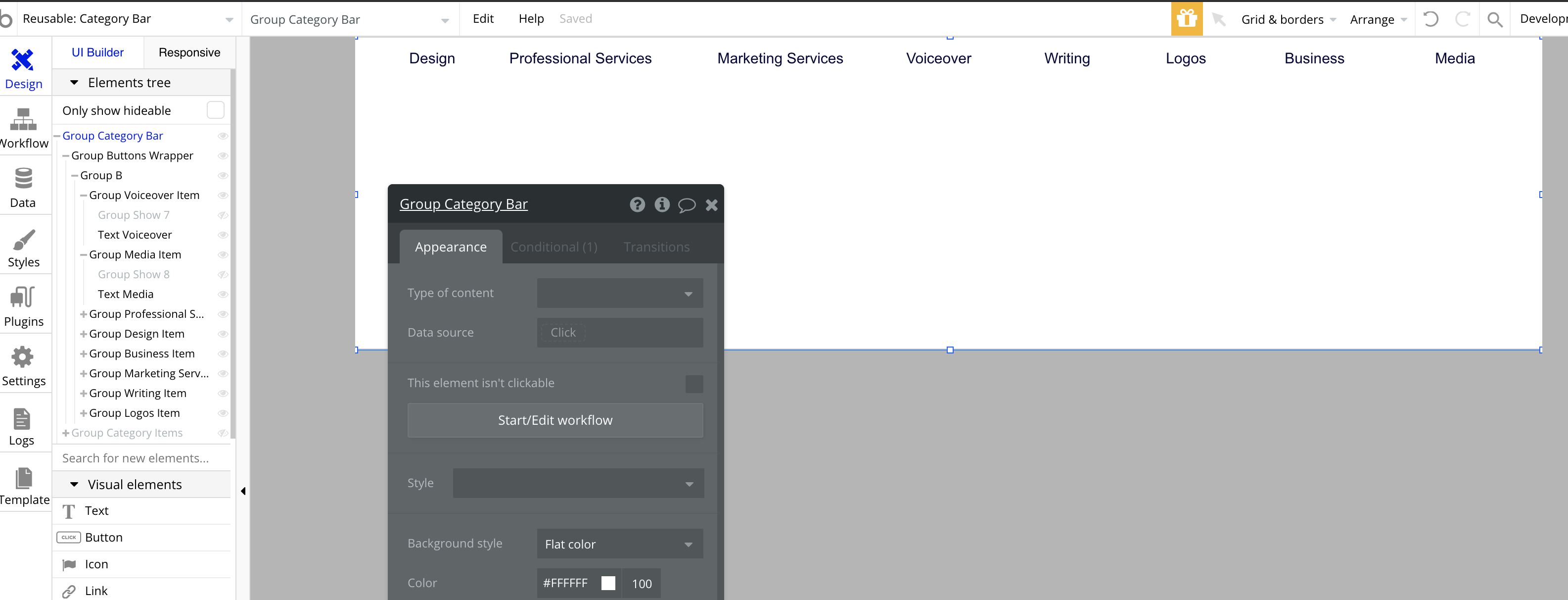Click the Voiceover text on canvas
The height and width of the screenshot is (600, 1568).
[x=938, y=58]
